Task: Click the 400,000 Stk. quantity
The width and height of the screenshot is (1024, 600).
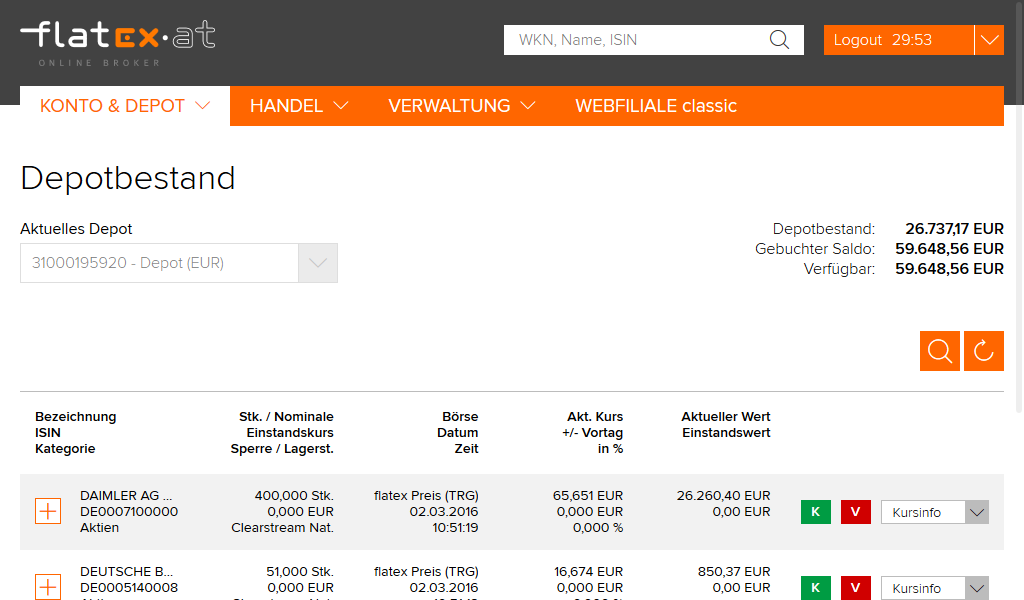Action: pos(294,496)
